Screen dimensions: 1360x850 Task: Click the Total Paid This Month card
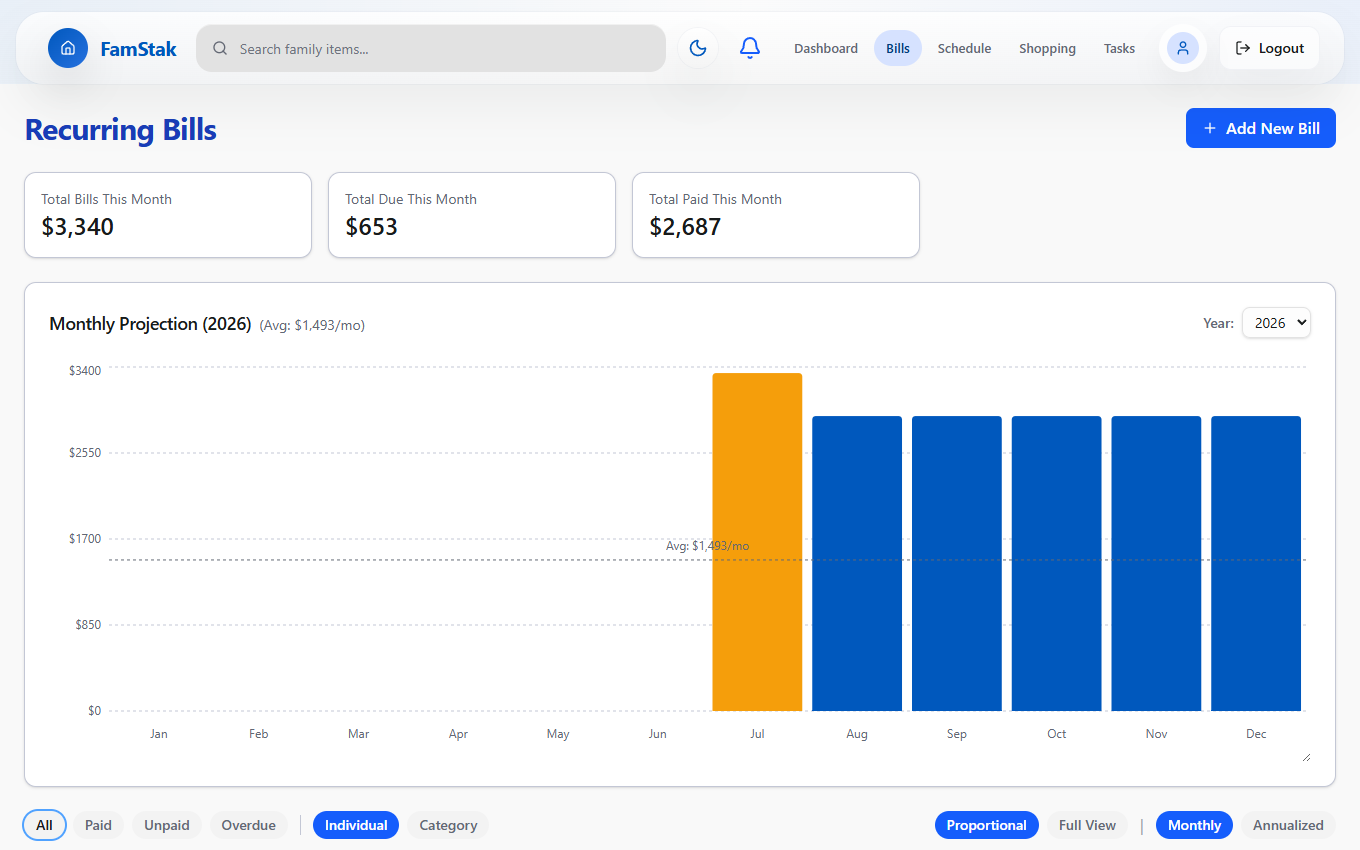coord(776,215)
